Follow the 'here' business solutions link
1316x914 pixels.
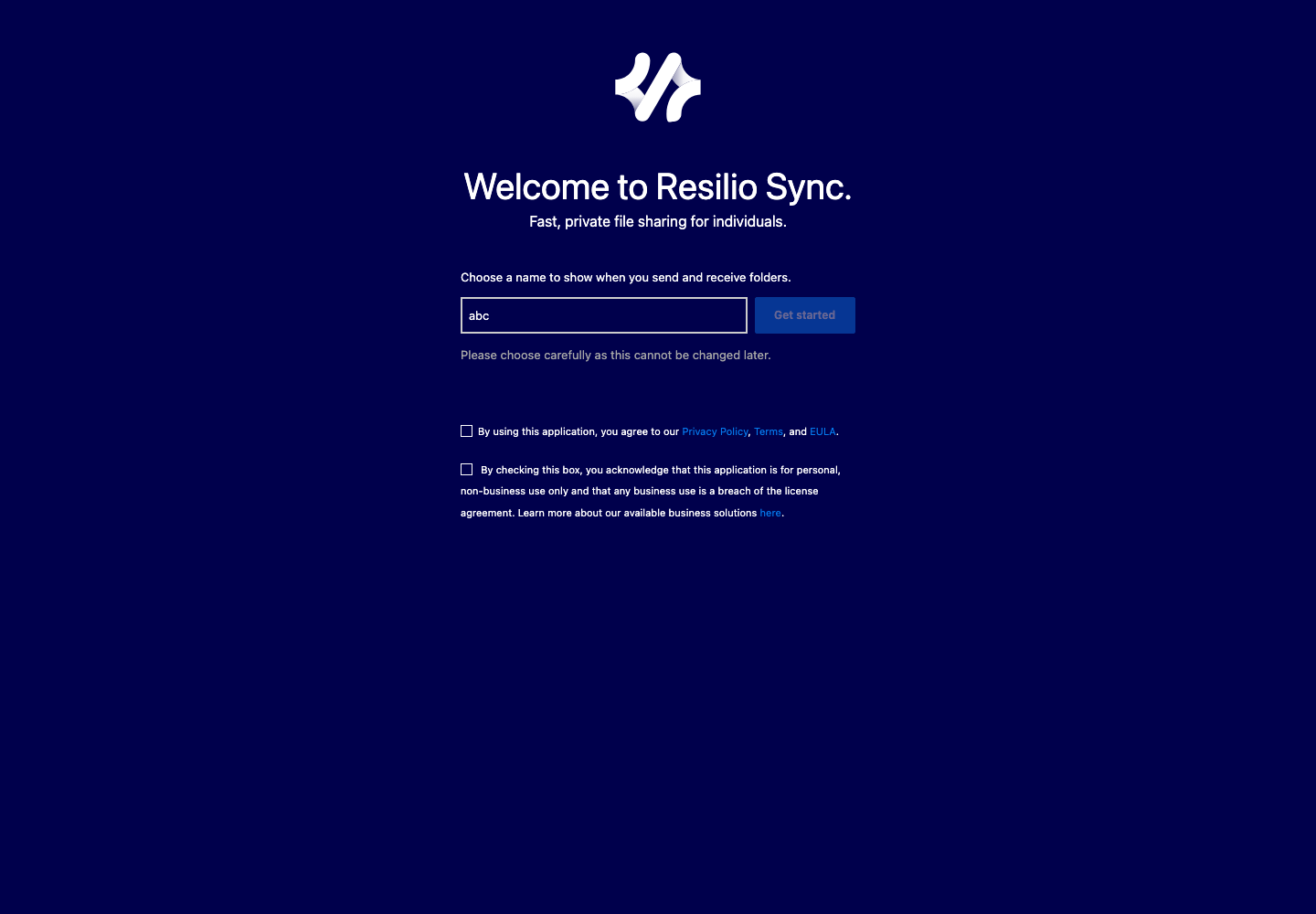(x=770, y=513)
